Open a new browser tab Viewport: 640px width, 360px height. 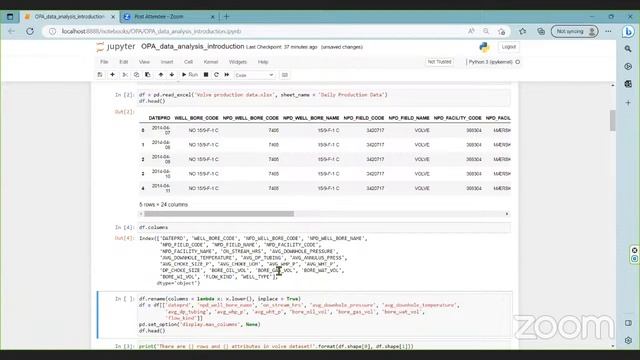227,17
